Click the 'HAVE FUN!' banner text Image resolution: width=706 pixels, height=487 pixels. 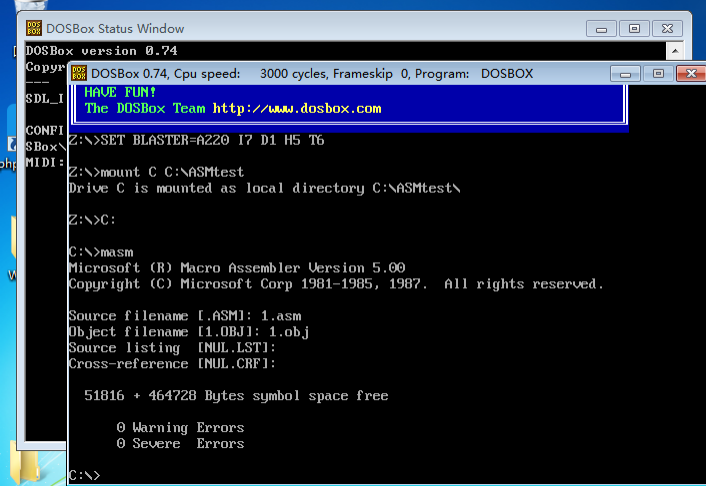point(120,92)
